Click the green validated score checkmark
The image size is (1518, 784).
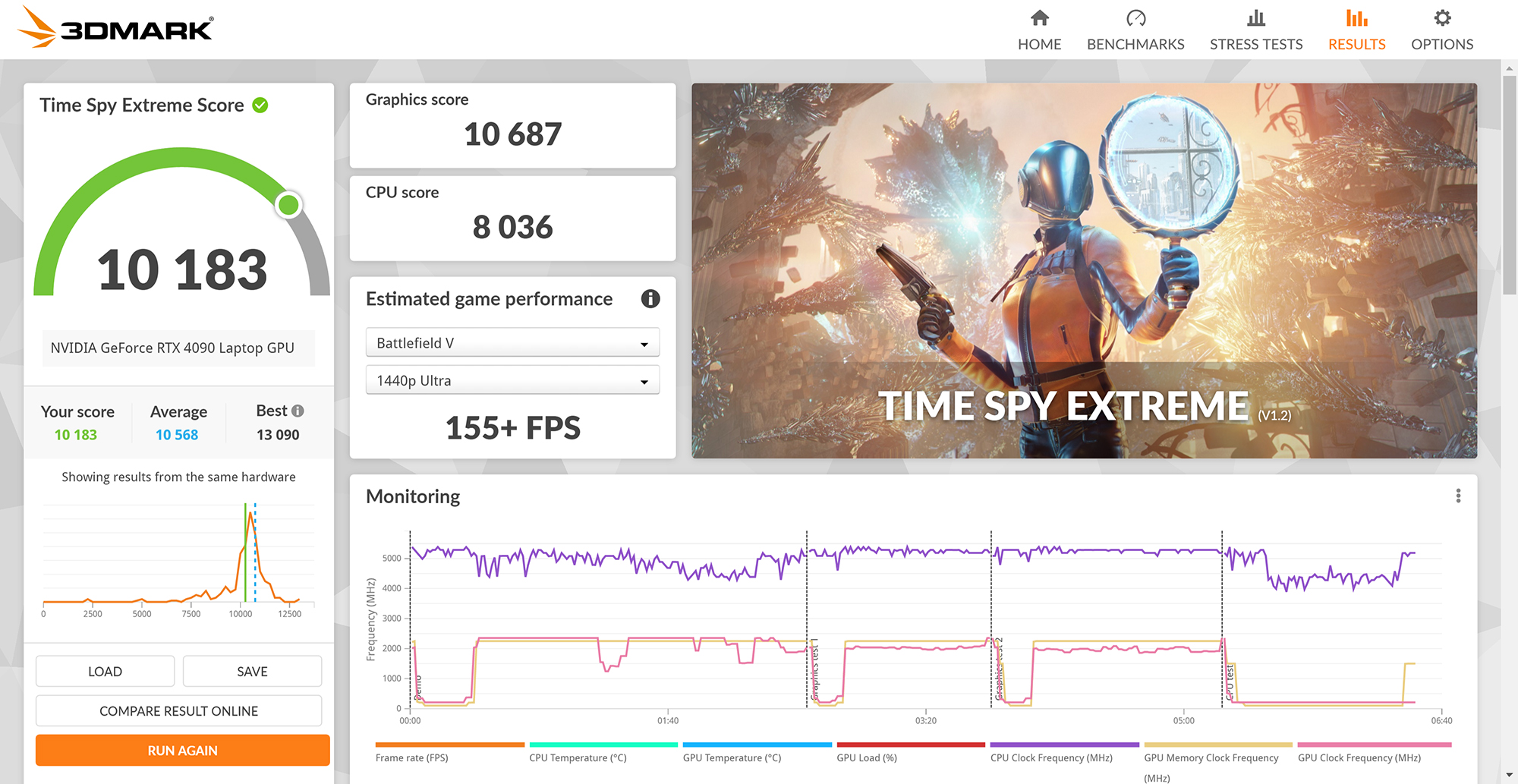pos(260,105)
